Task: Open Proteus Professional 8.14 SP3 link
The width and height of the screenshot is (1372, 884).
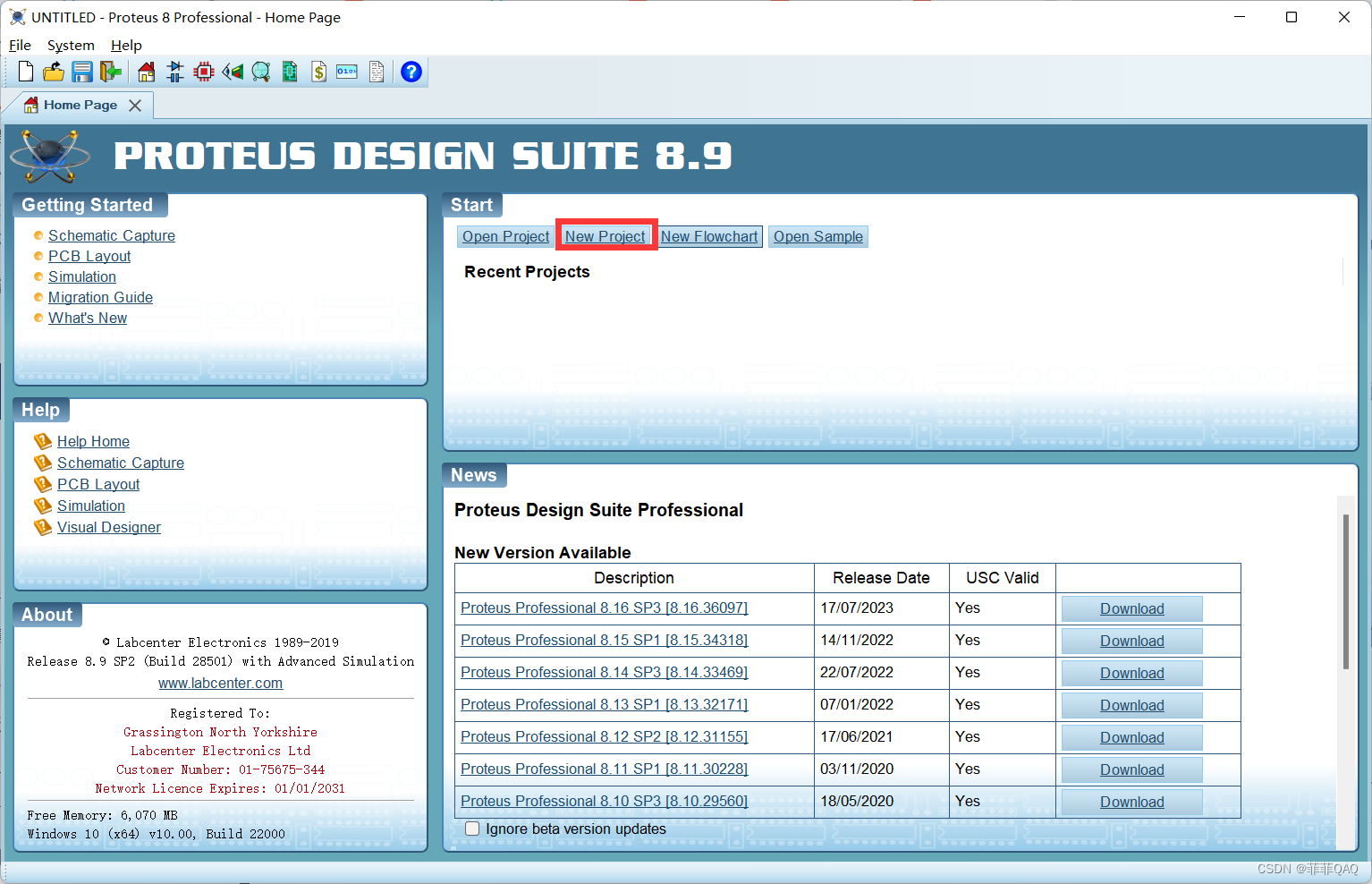Action: pos(605,672)
